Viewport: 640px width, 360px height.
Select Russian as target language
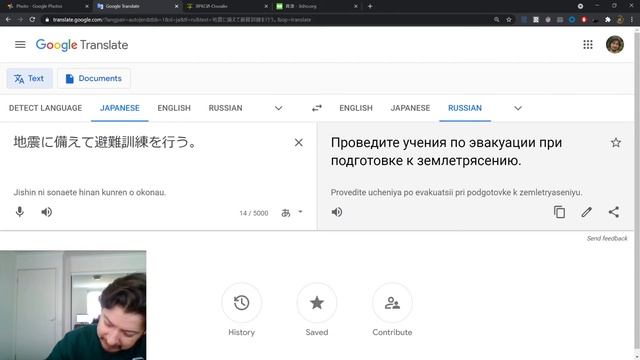click(x=465, y=108)
